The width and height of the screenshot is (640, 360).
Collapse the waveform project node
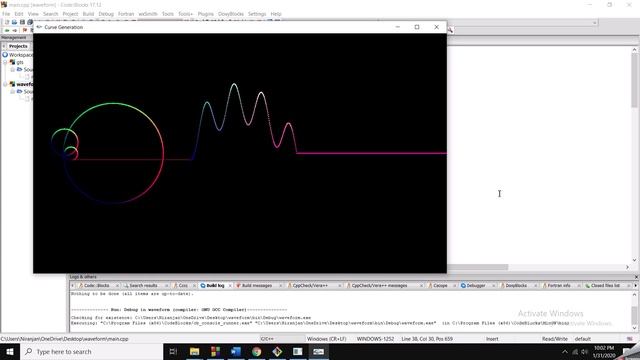(5, 84)
